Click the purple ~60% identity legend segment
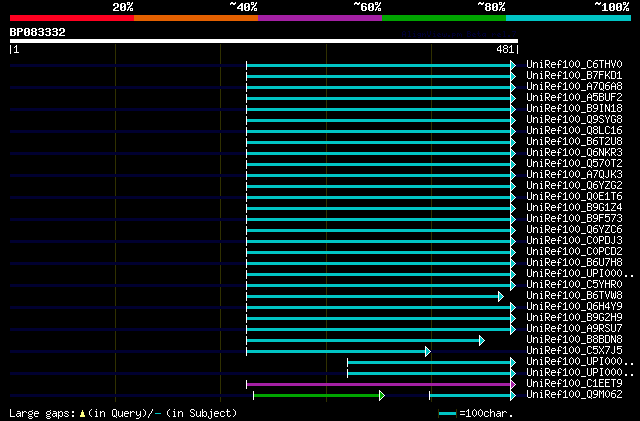The width and height of the screenshot is (640, 421). pos(320,18)
